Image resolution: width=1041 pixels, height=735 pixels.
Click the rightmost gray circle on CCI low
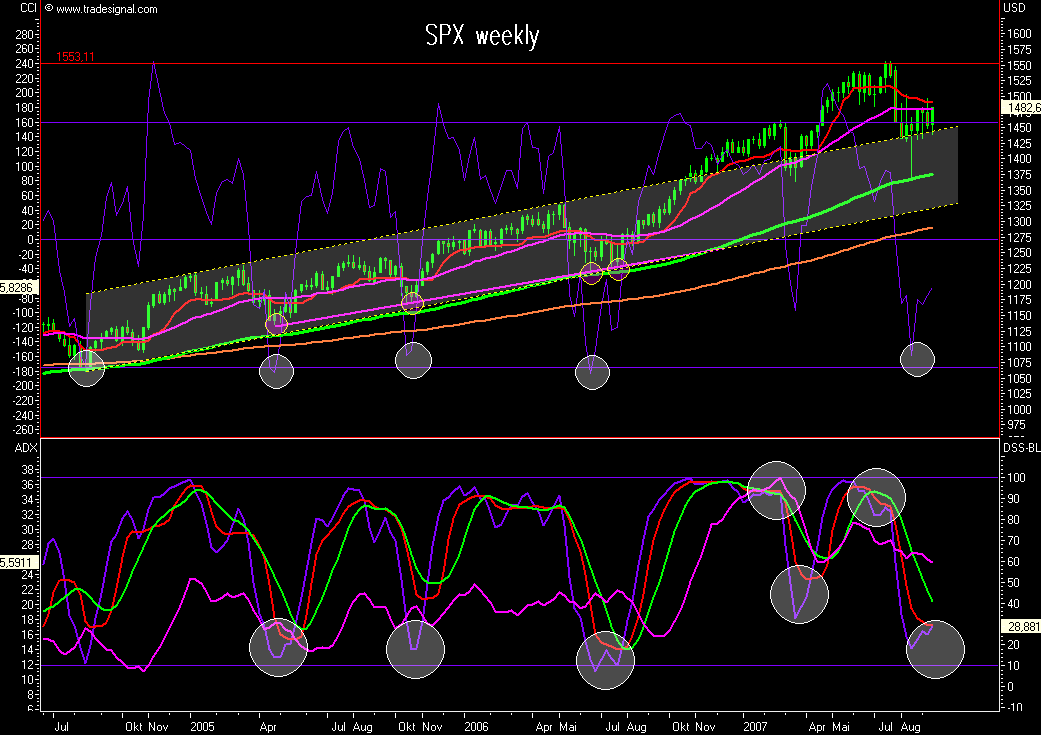point(916,359)
